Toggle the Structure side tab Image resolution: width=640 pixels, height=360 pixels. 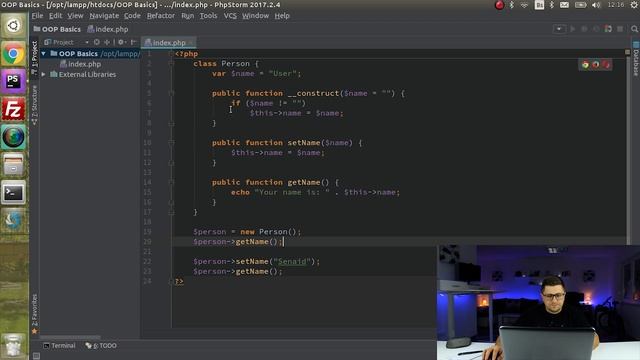pyautogui.click(x=34, y=105)
